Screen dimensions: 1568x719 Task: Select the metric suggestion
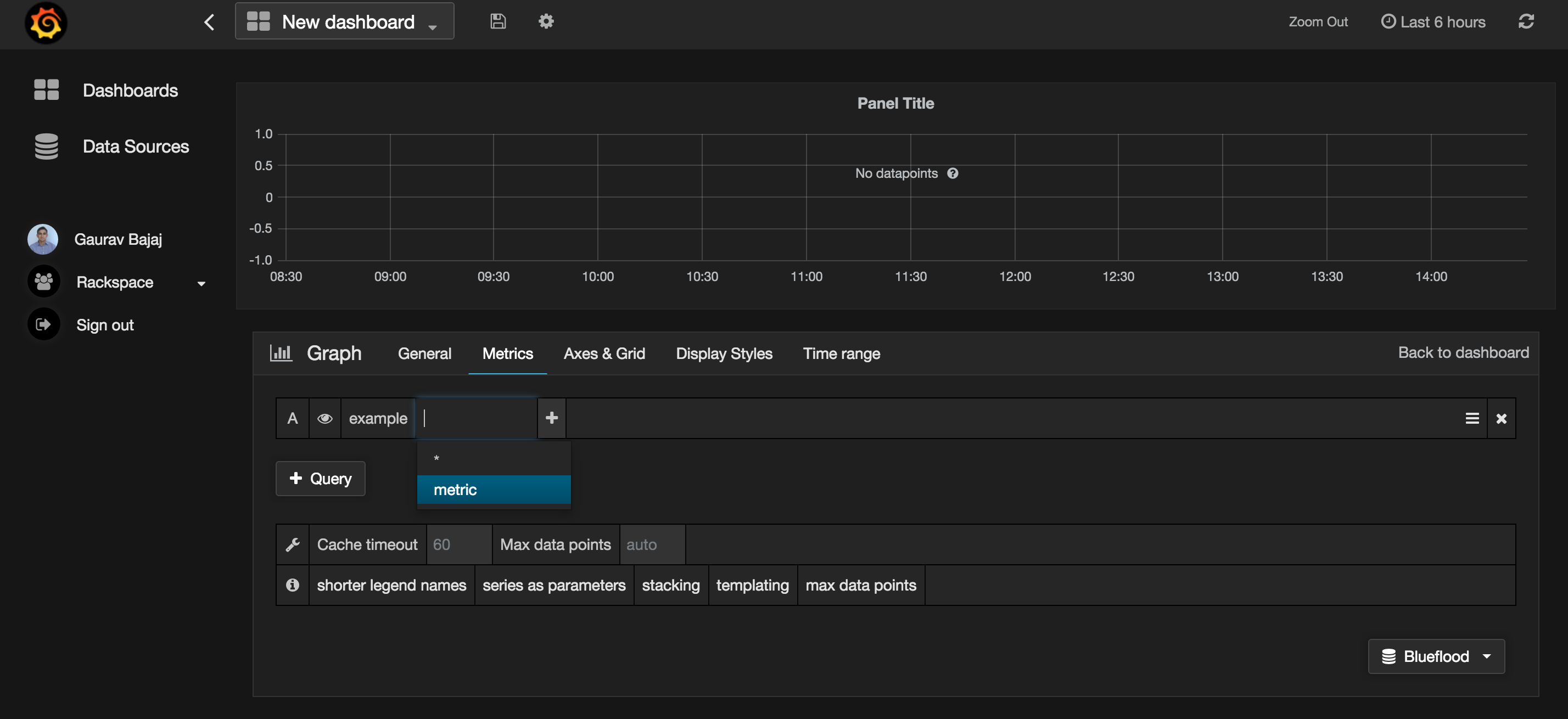pos(494,490)
